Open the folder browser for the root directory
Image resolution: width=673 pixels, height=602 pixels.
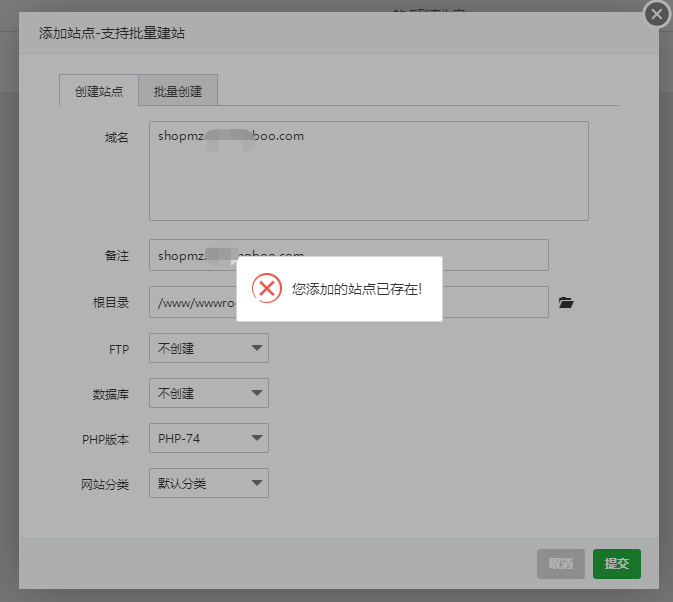566,303
